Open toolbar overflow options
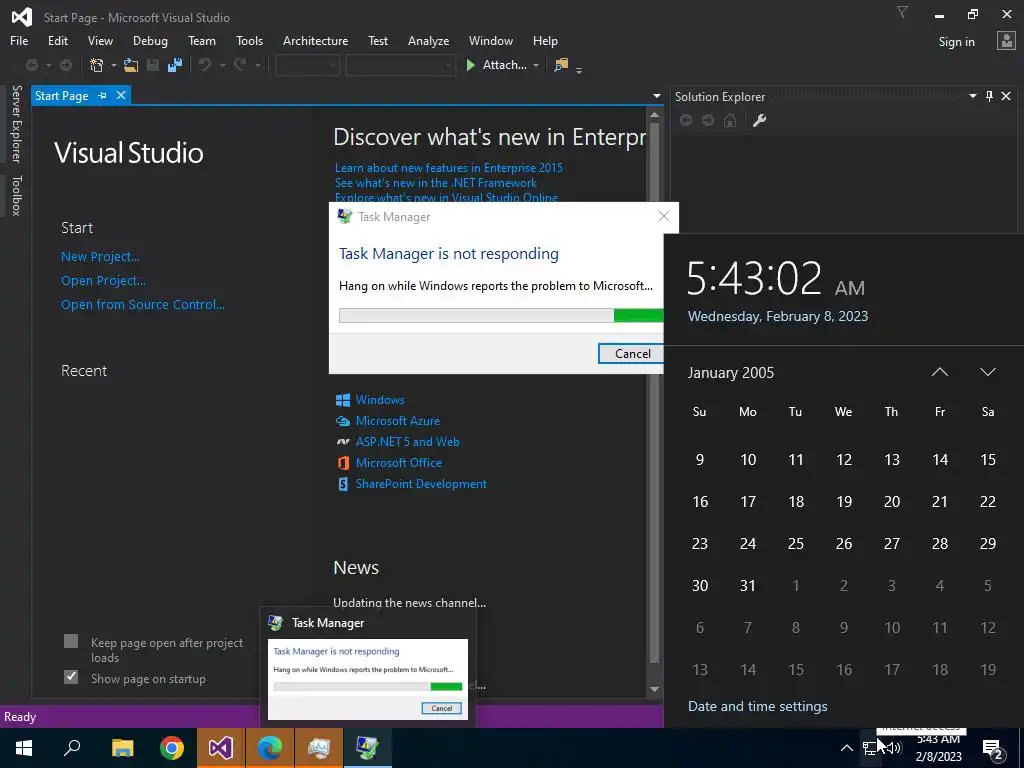The image size is (1024, 768). click(579, 69)
